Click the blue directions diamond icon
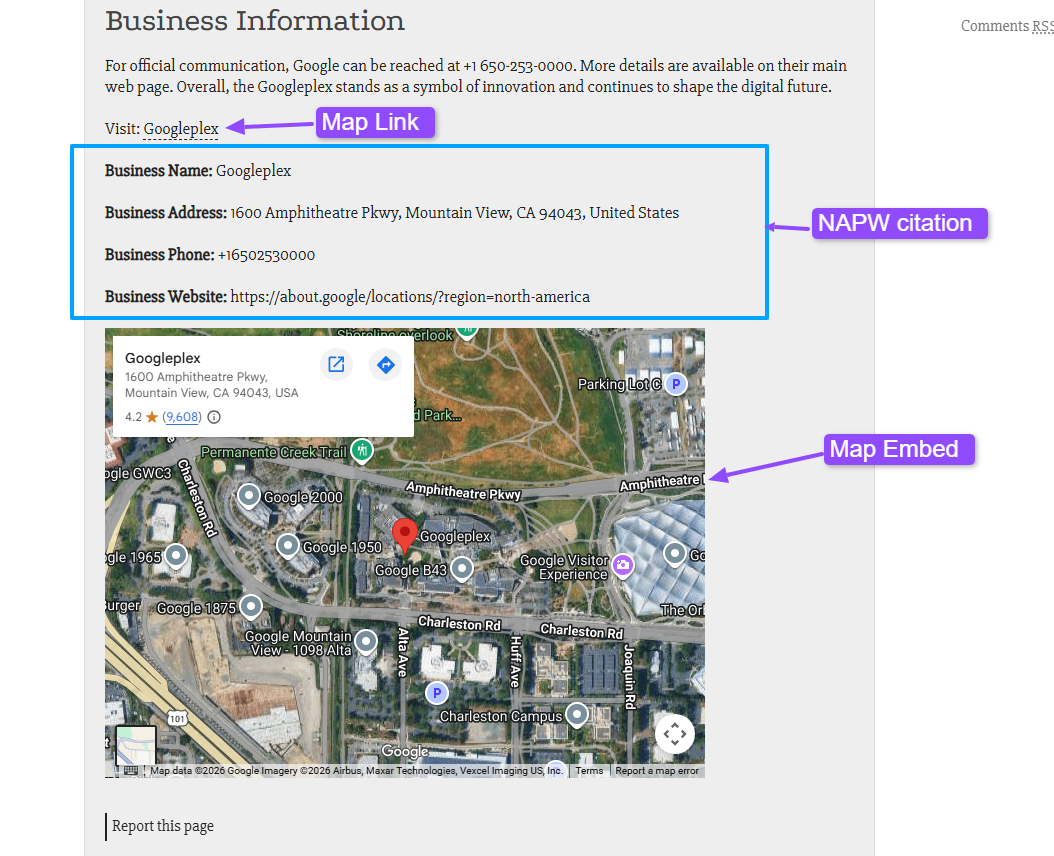Viewport: 1054px width, 856px height. (x=386, y=364)
